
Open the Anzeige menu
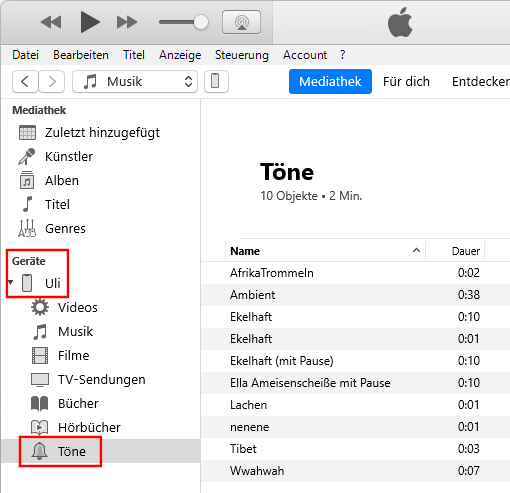point(180,55)
